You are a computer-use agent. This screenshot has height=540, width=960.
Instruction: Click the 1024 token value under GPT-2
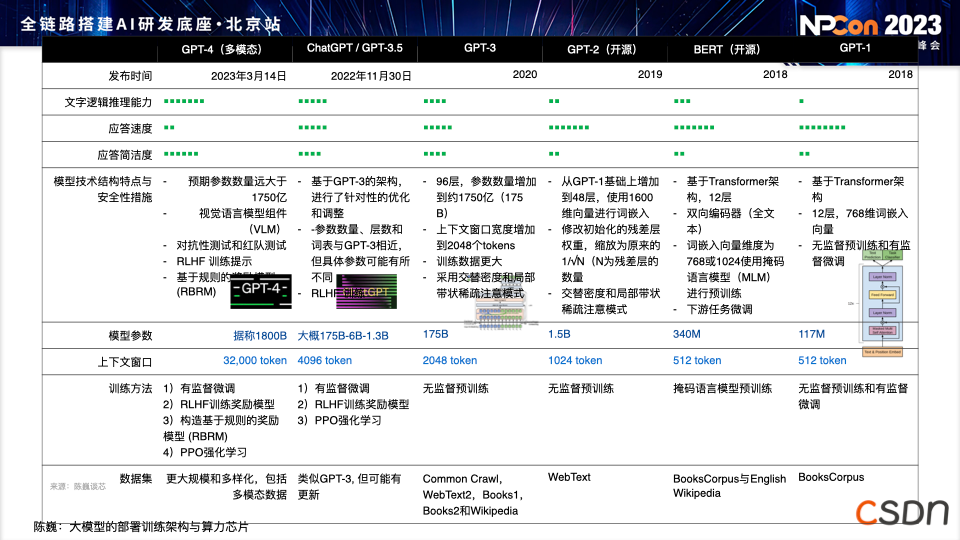pos(575,360)
